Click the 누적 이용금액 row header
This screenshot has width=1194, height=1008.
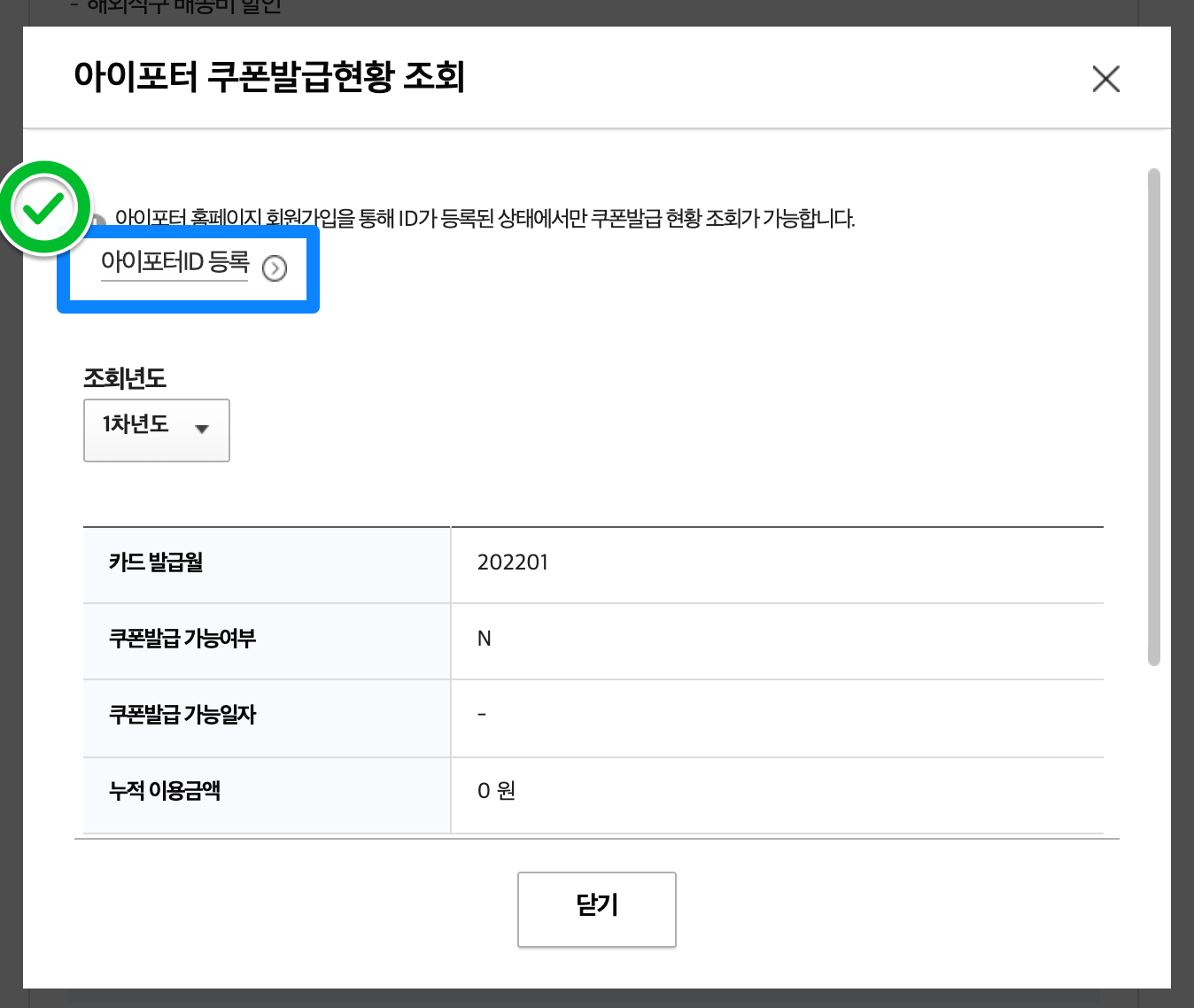coord(267,795)
